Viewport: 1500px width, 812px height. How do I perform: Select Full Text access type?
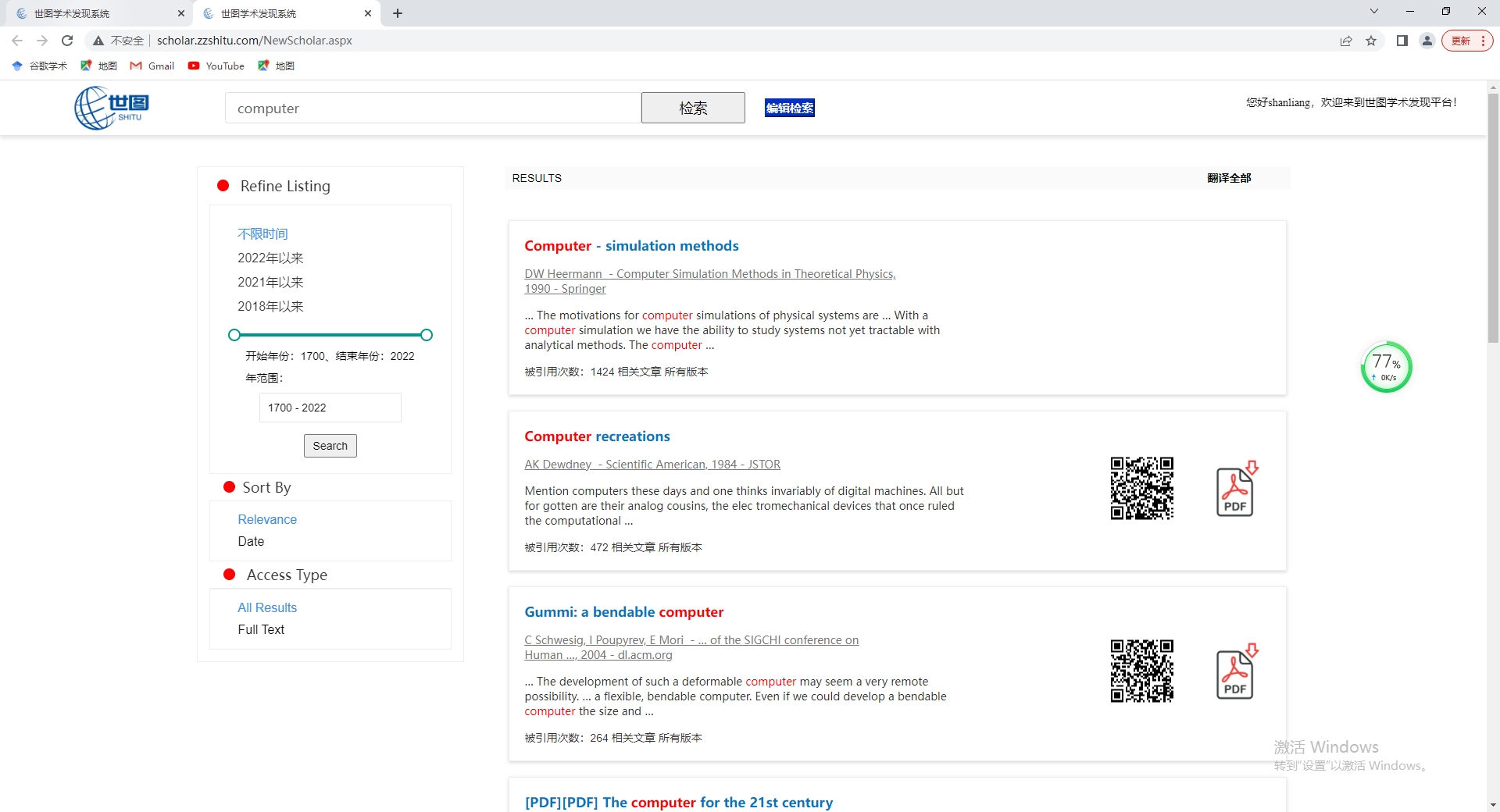pos(261,629)
